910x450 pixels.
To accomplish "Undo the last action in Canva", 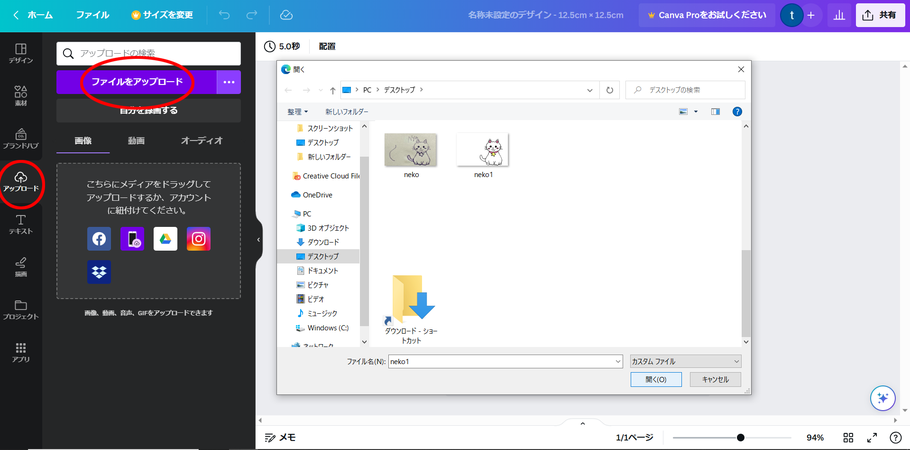I will click(225, 15).
